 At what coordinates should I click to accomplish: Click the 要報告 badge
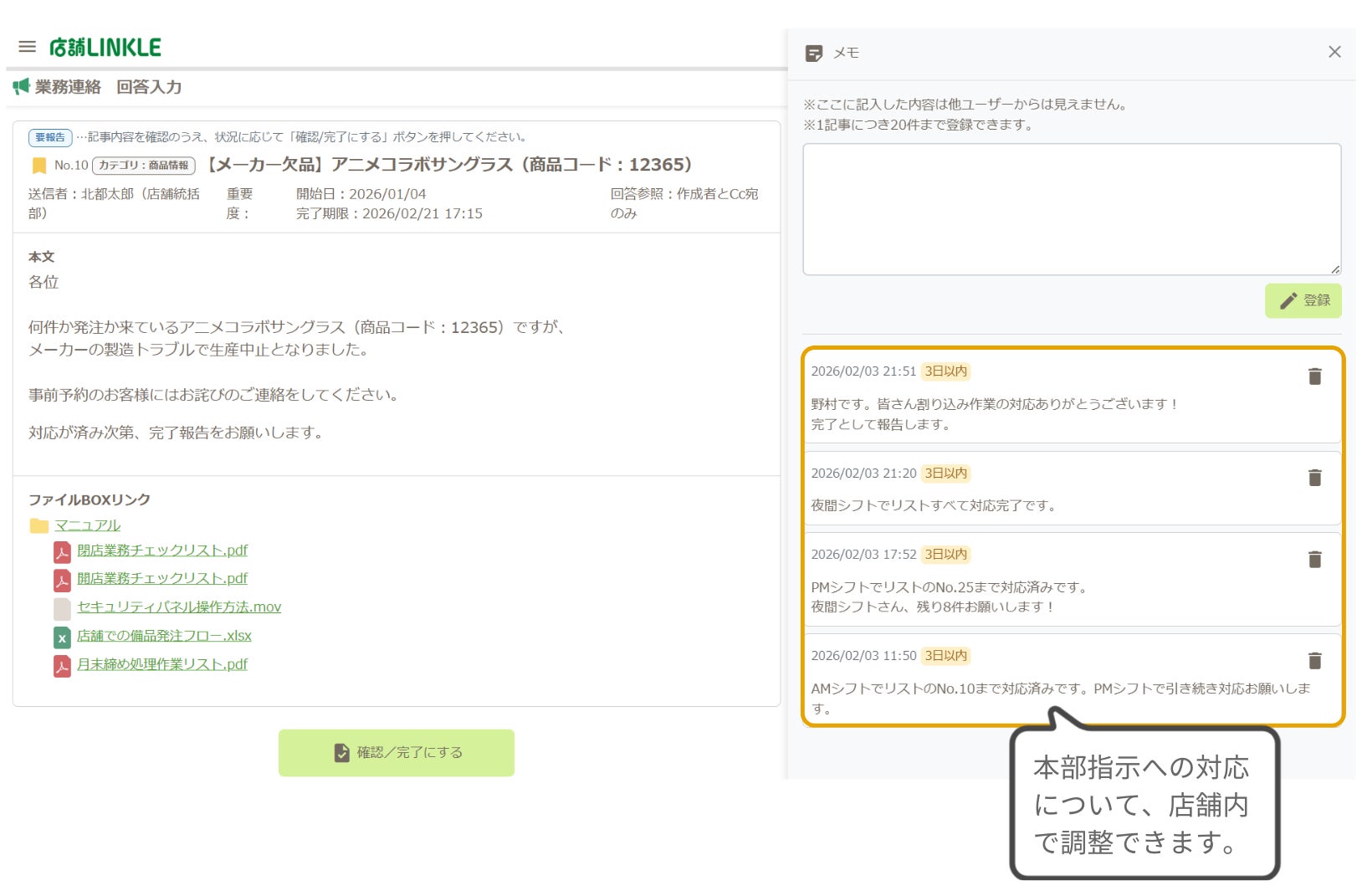(50, 137)
